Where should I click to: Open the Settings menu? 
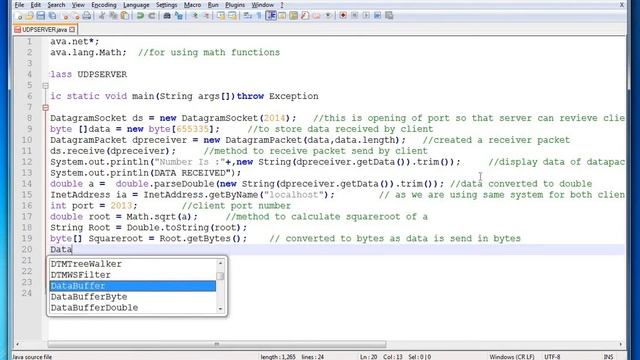pyautogui.click(x=167, y=5)
